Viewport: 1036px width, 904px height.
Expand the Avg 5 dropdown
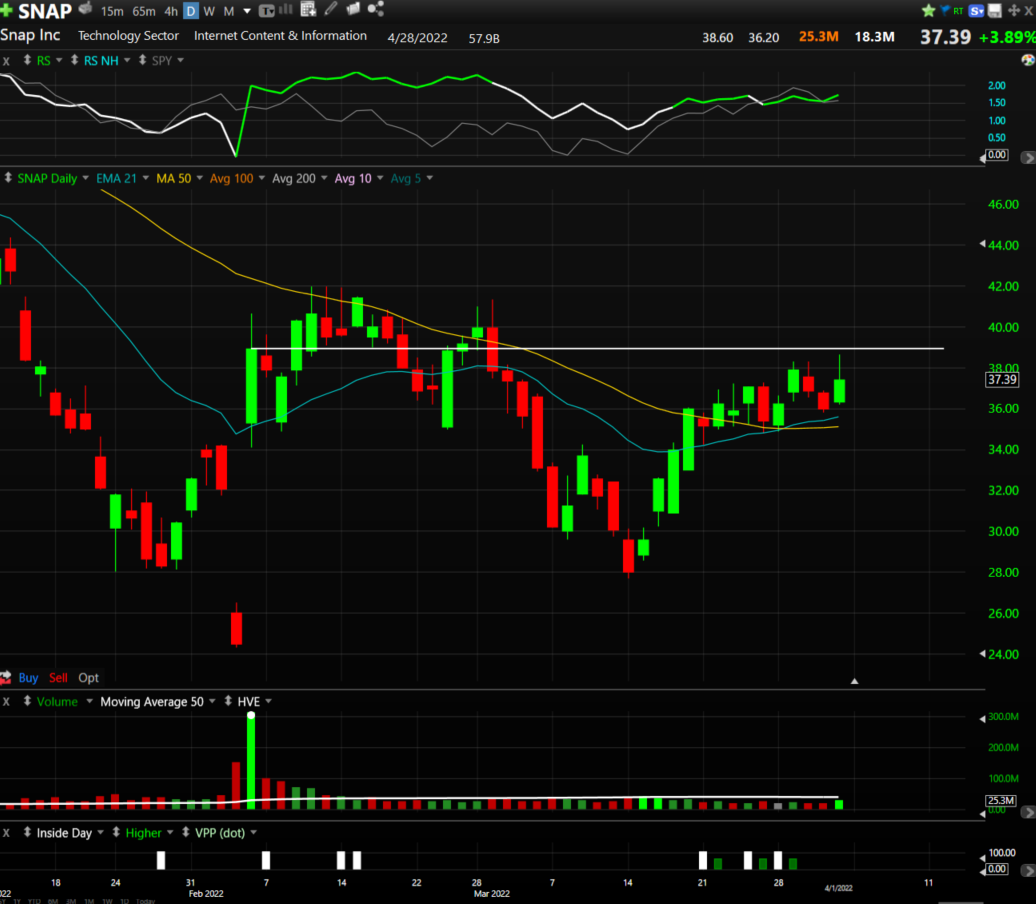click(429, 178)
